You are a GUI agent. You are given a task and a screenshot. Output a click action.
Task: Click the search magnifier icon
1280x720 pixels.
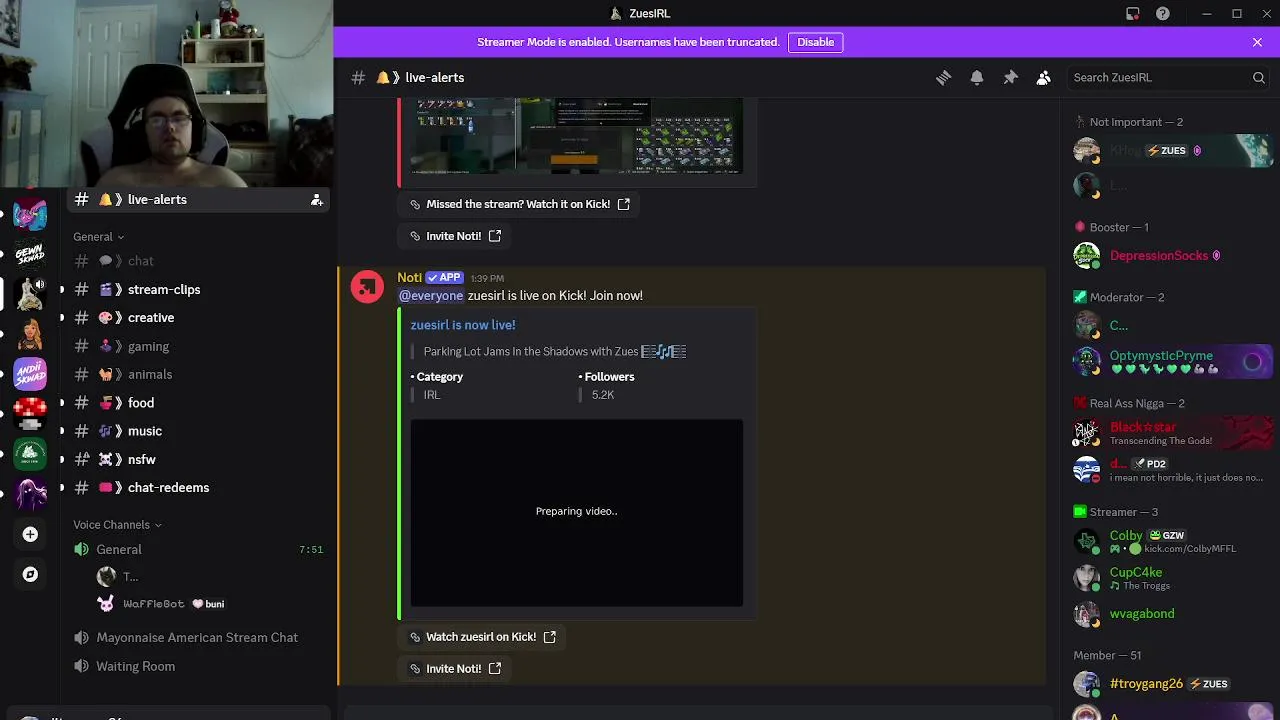pos(1259,78)
